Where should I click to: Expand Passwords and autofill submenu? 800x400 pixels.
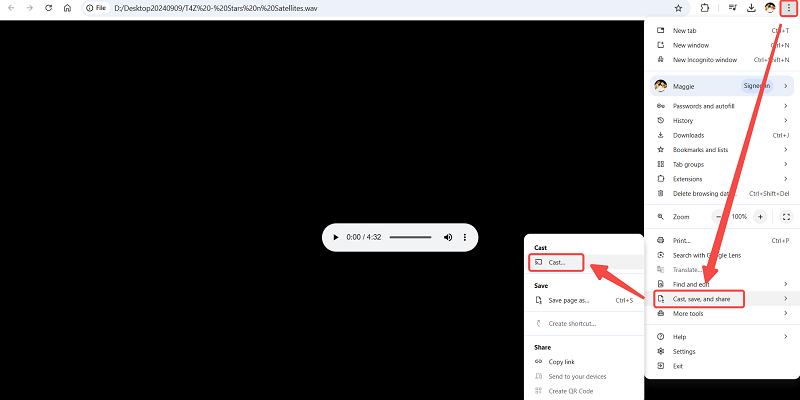pos(722,106)
